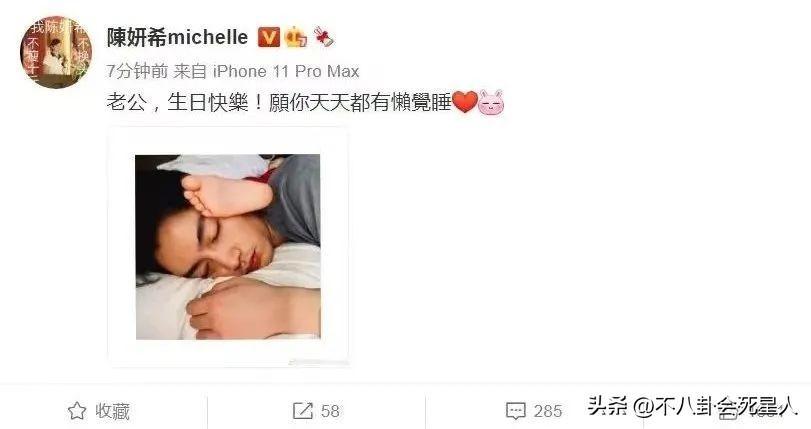Click the repost arrow icon
Image resolution: width=811 pixels, height=429 pixels.
(303, 411)
